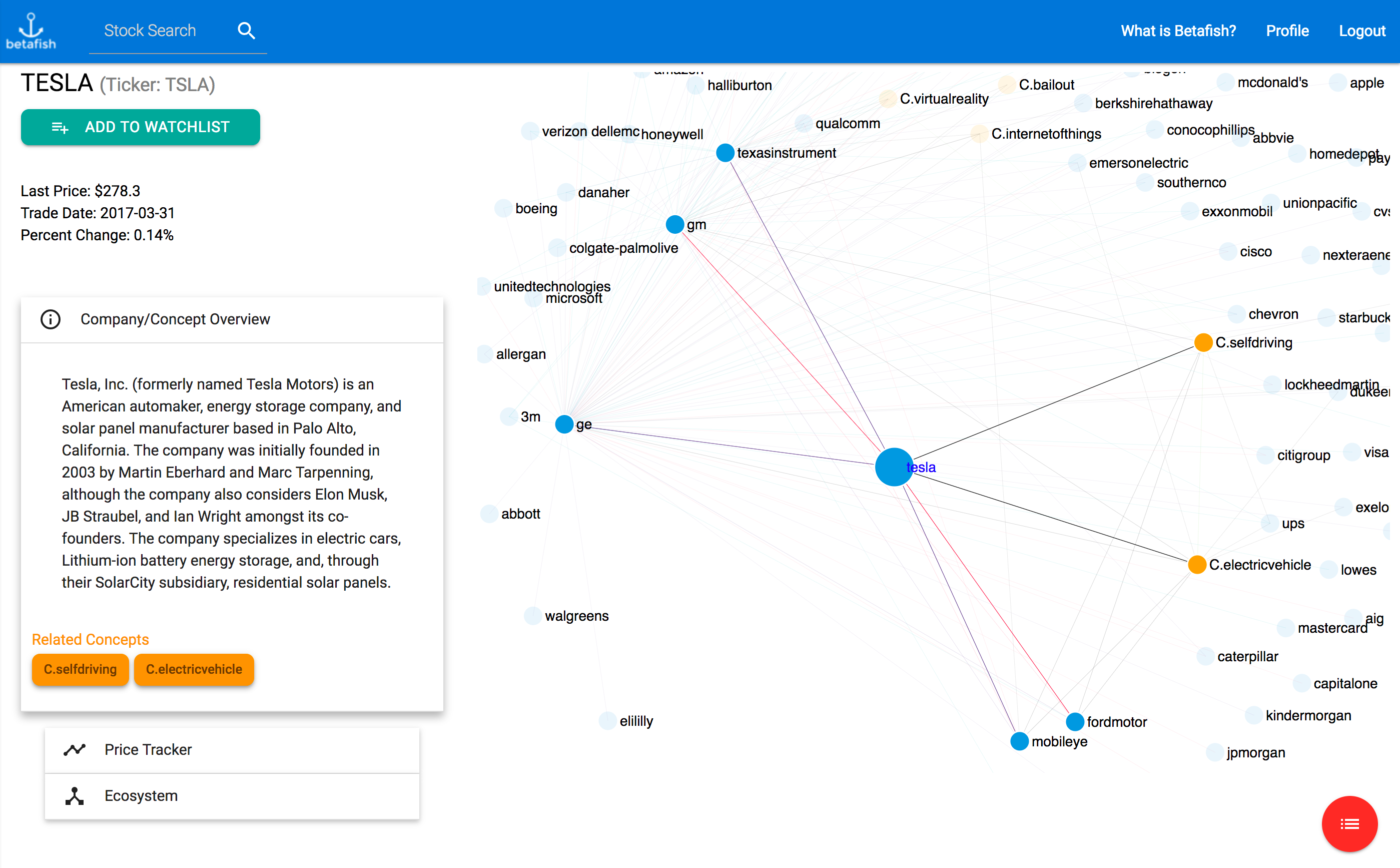Expand the Price Tracker section
The image size is (1400, 868).
pos(232,750)
